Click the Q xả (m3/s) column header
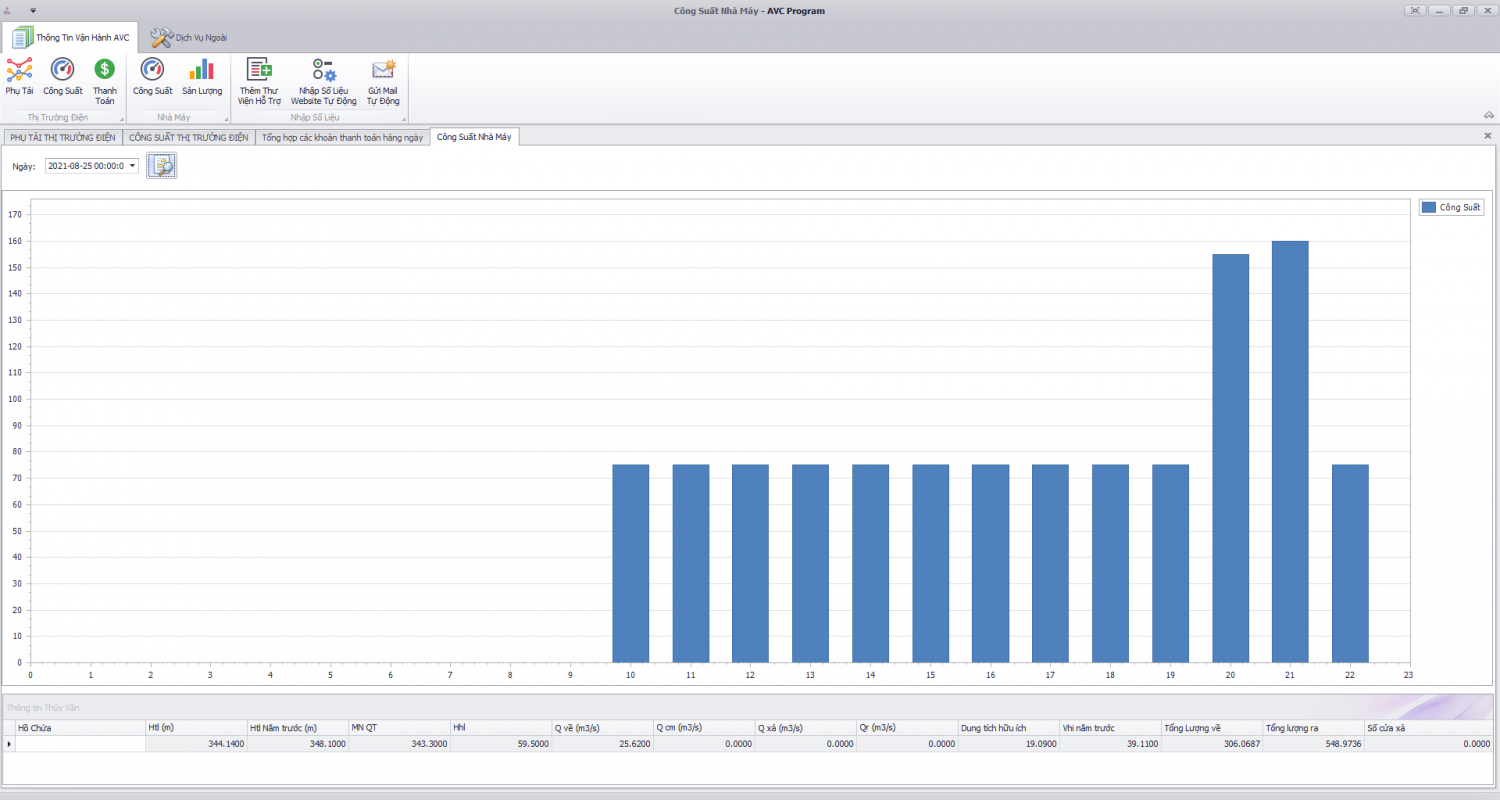The height and width of the screenshot is (800, 1500). pyautogui.click(x=805, y=728)
